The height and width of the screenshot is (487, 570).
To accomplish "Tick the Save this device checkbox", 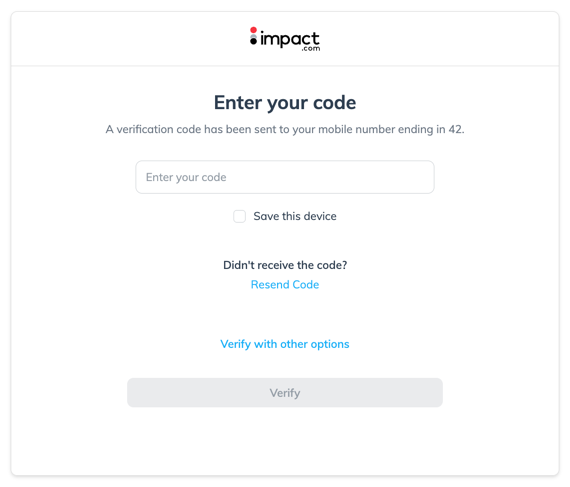I will [240, 216].
